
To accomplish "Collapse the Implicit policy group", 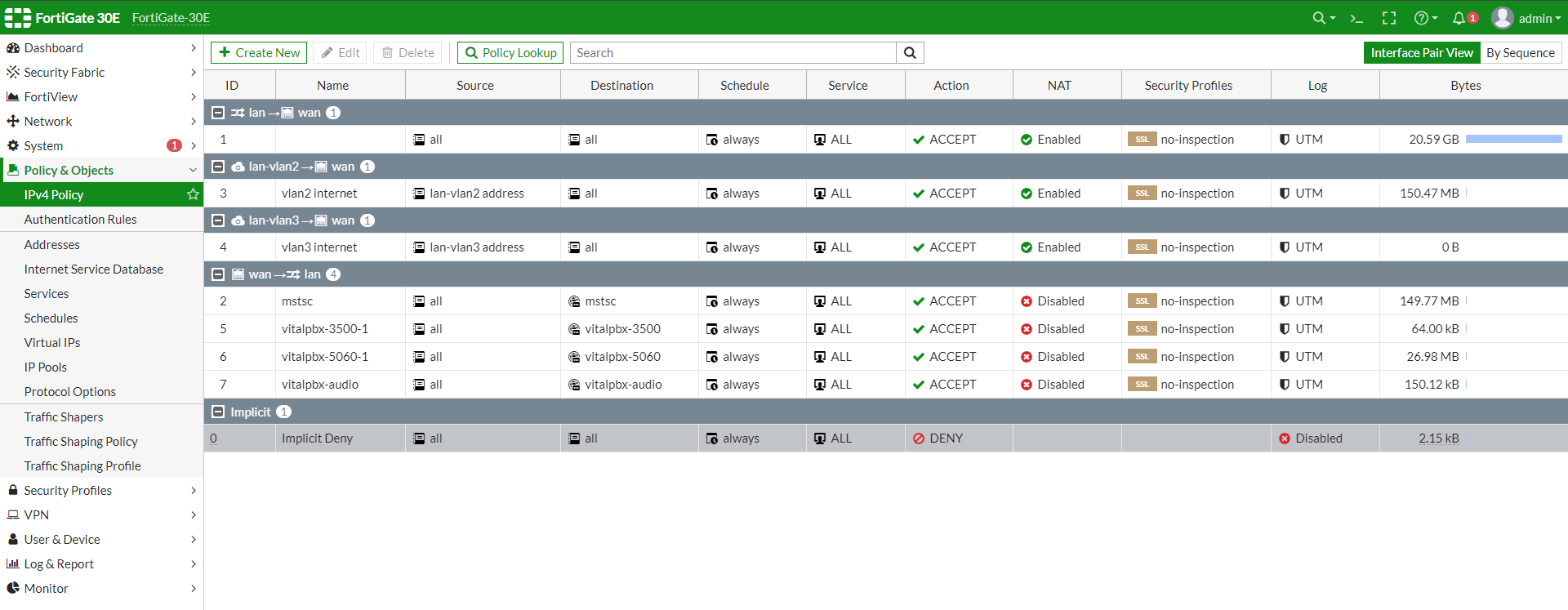I will coord(218,412).
